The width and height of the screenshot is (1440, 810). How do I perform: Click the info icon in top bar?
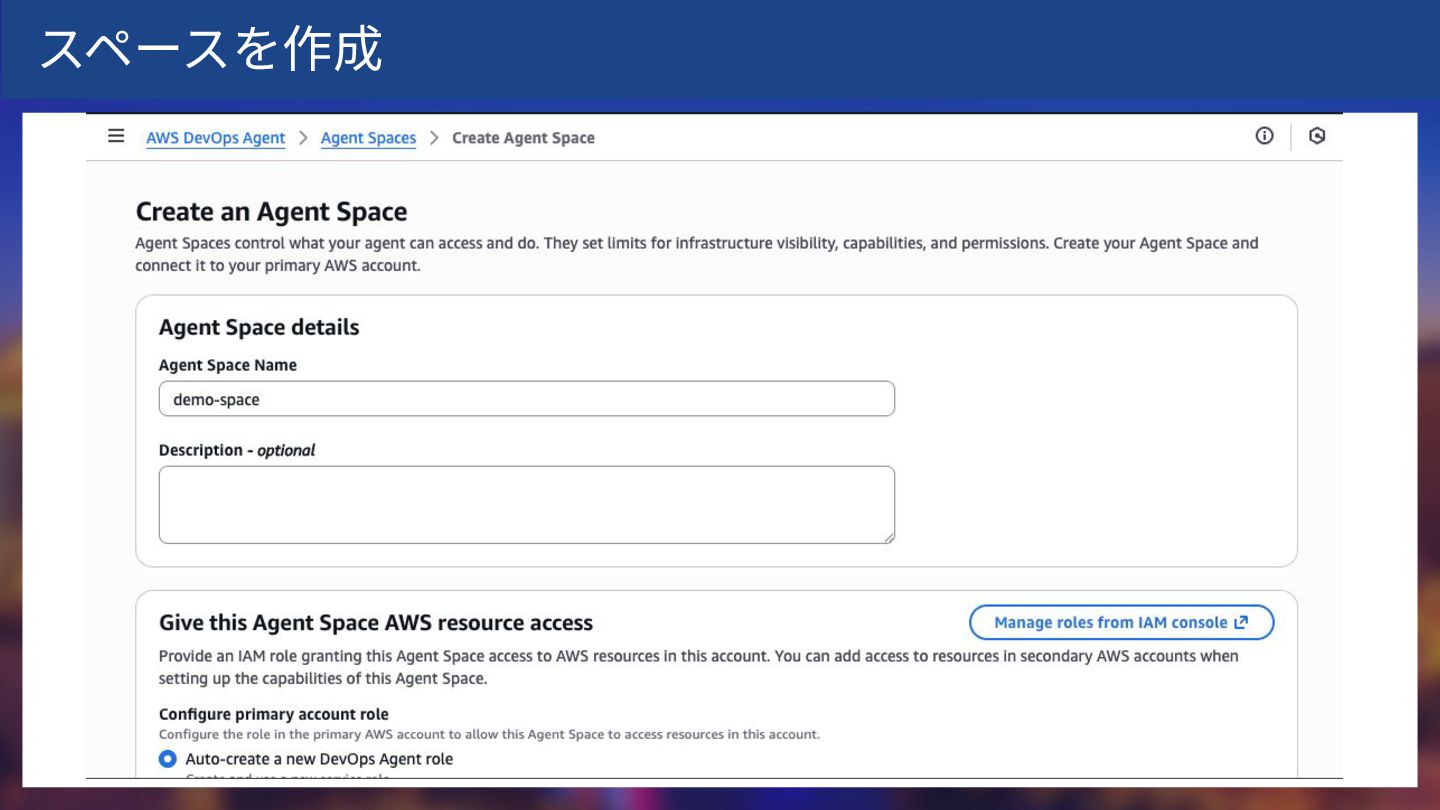pos(1265,136)
